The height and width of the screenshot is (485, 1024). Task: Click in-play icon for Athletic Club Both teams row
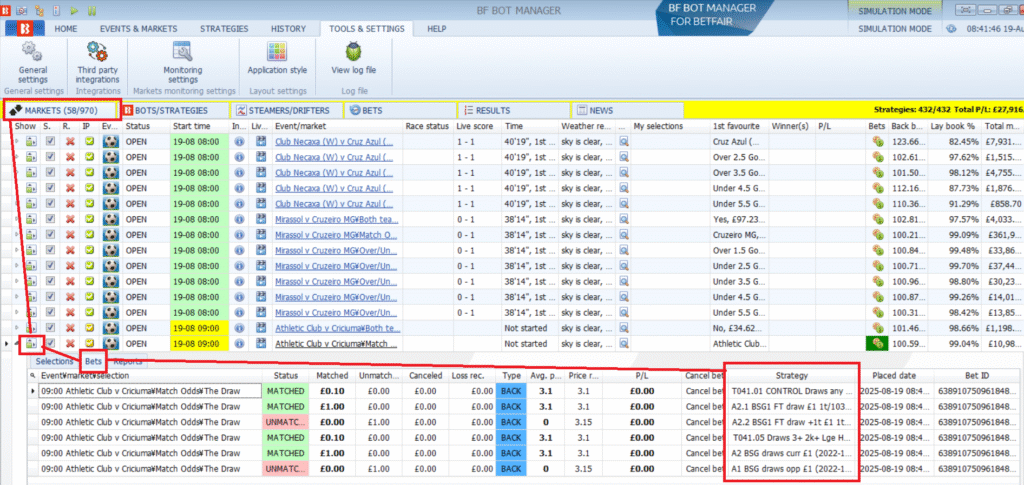(x=89, y=328)
